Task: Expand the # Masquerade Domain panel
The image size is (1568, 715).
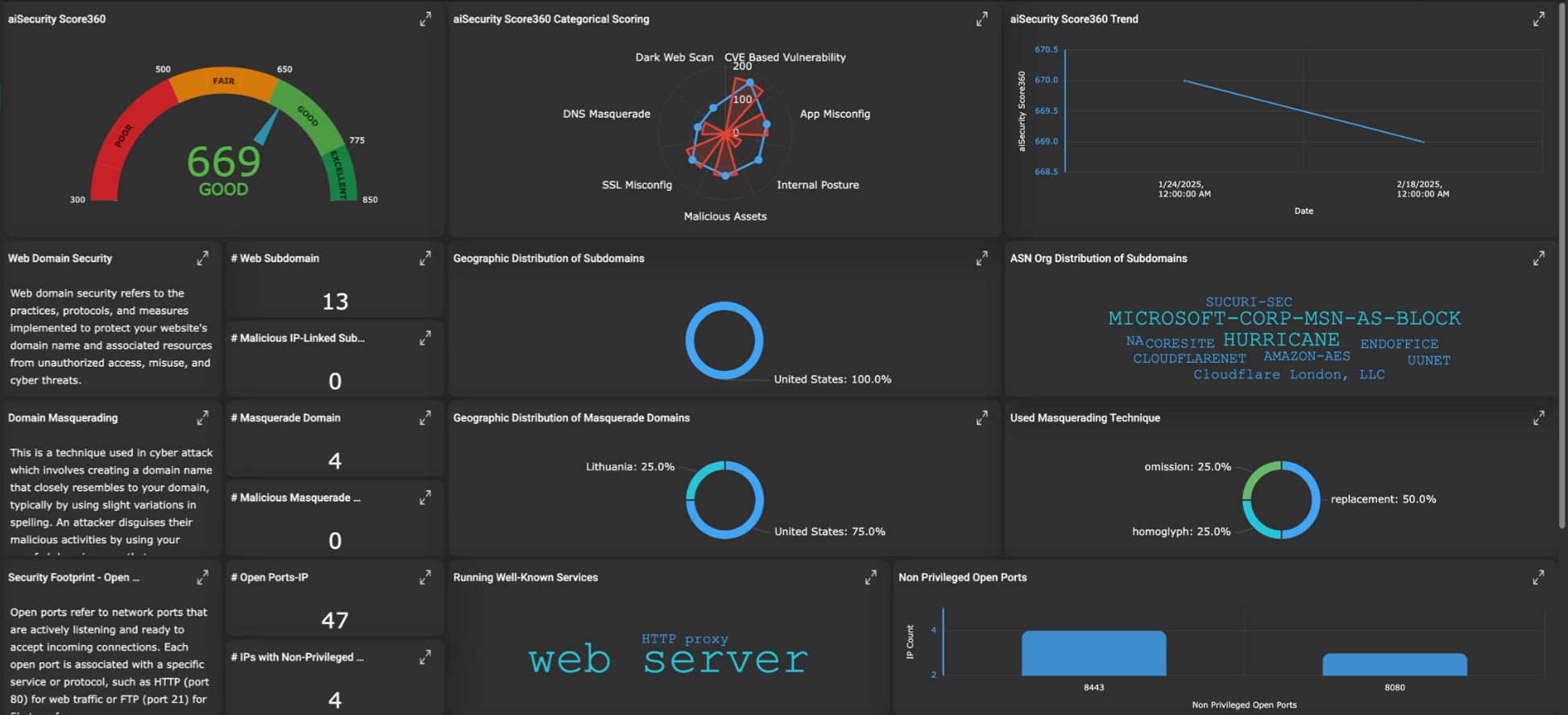Action: (425, 418)
